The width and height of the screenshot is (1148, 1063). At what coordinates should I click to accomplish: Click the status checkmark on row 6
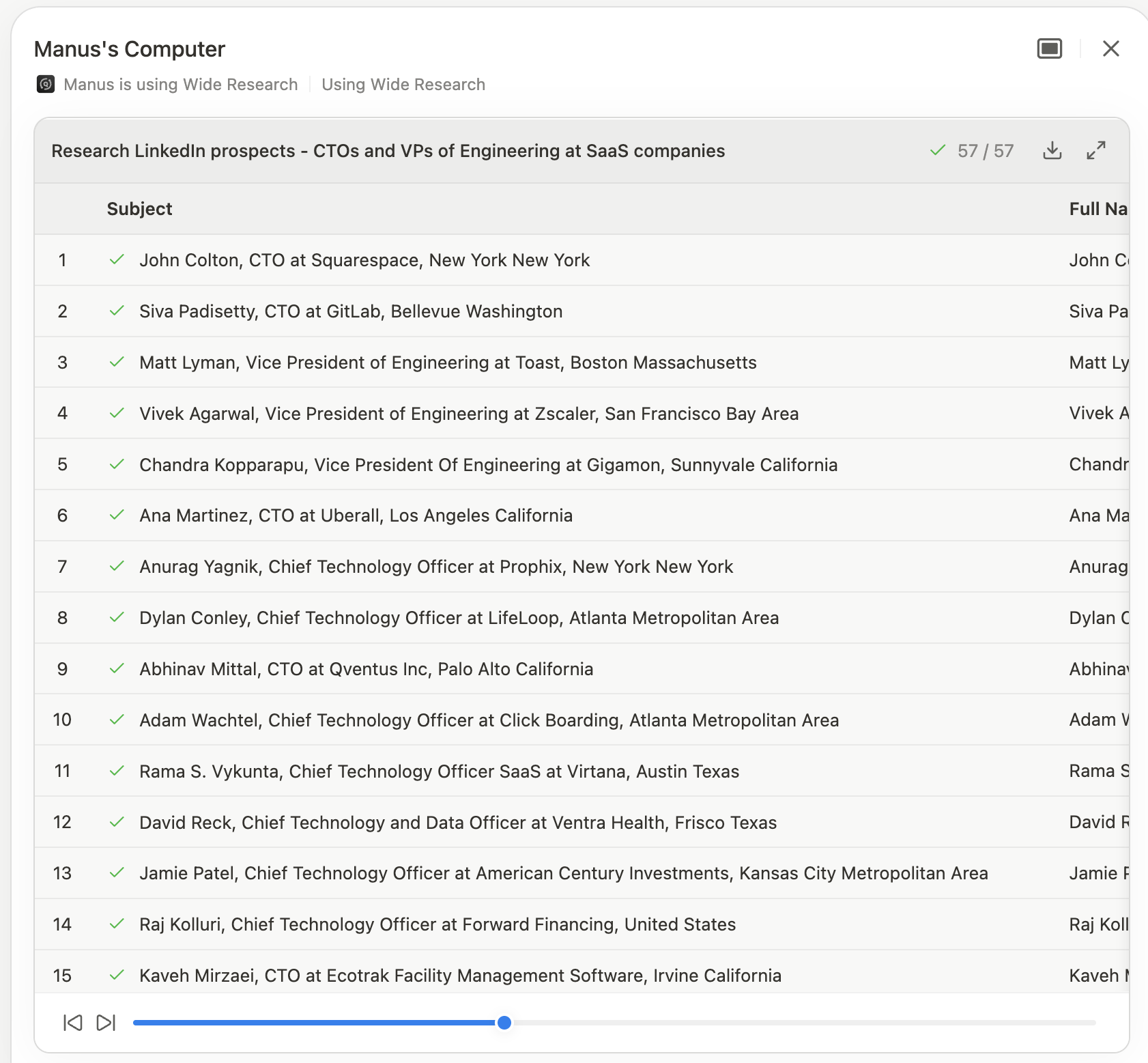click(x=117, y=515)
